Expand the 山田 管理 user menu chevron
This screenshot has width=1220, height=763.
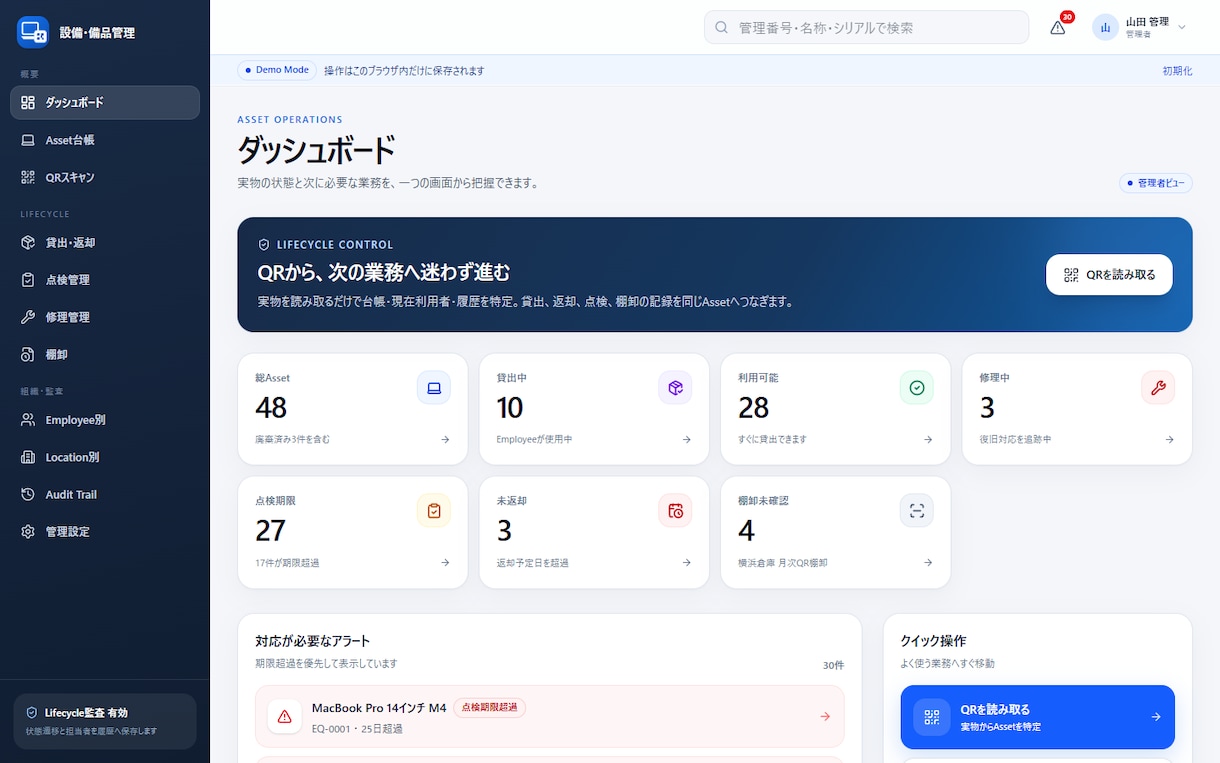(1182, 27)
